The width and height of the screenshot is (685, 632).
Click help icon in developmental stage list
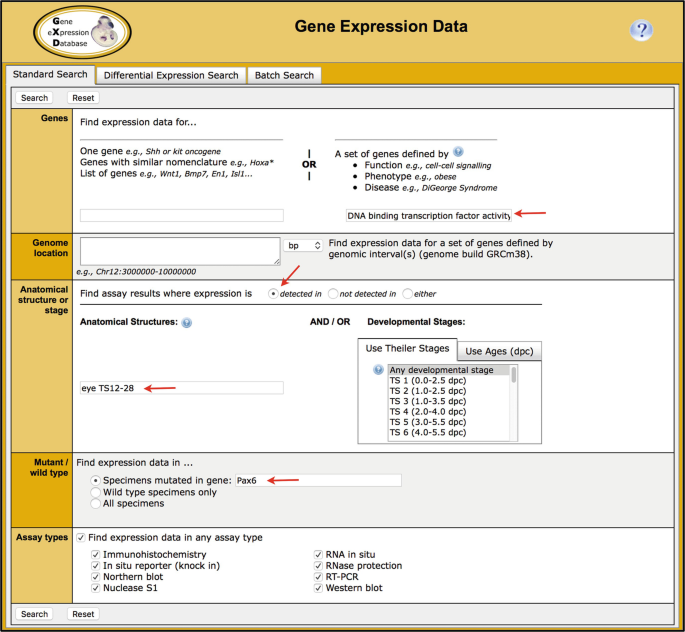[x=378, y=370]
